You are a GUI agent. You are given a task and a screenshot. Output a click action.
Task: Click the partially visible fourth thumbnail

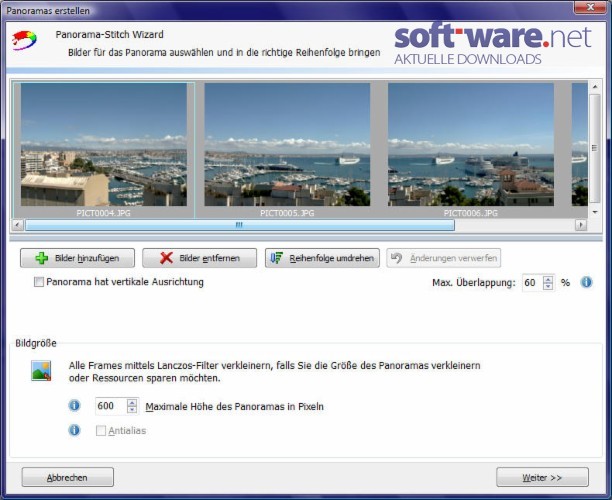(580, 144)
